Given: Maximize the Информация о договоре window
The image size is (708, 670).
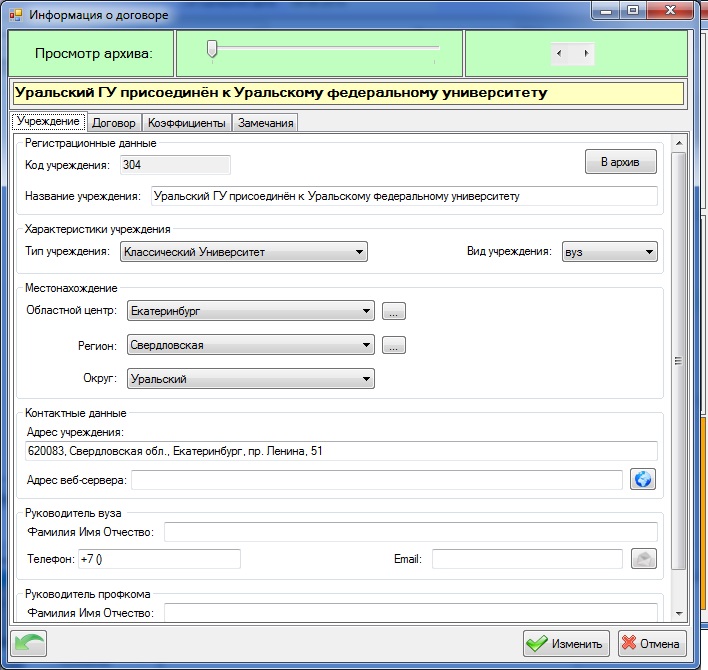Looking at the screenshot, I should [633, 10].
